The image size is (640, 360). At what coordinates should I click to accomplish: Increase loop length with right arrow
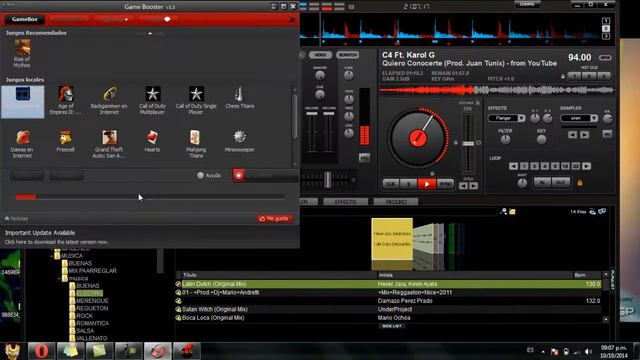587,166
